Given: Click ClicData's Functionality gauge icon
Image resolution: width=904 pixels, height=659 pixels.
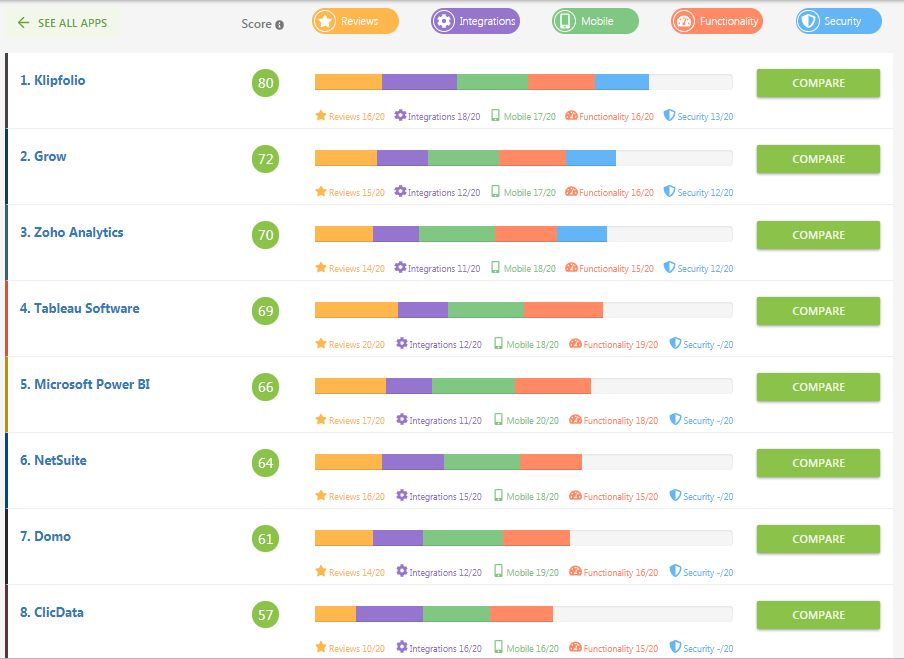Looking at the screenshot, I should tap(575, 648).
